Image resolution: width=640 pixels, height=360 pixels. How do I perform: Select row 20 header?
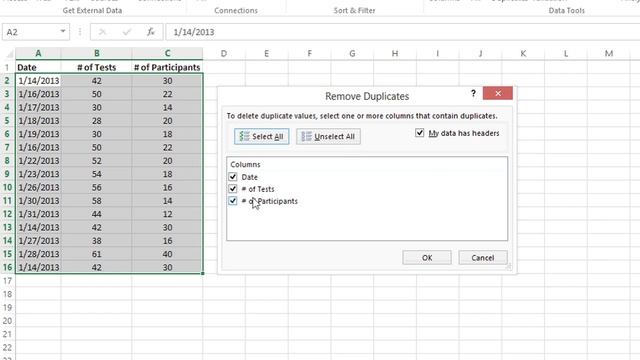7,321
